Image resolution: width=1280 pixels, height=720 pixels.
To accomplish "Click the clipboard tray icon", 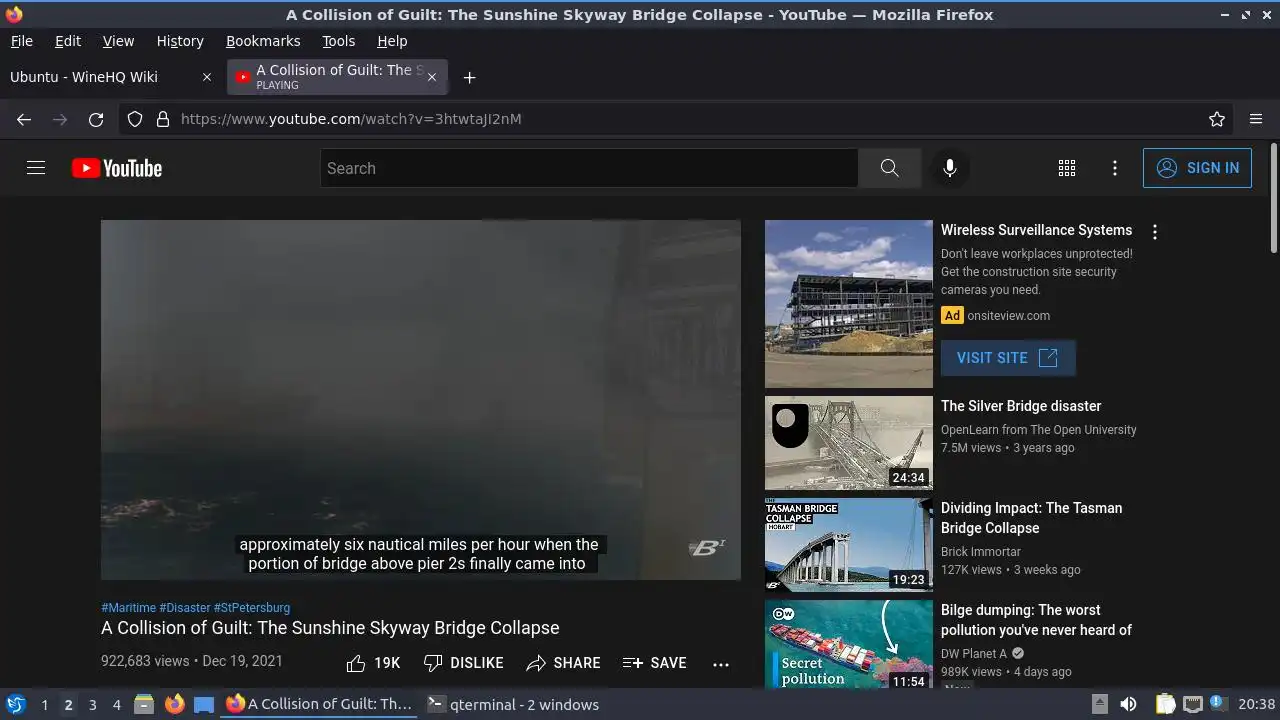I will (x=1166, y=704).
